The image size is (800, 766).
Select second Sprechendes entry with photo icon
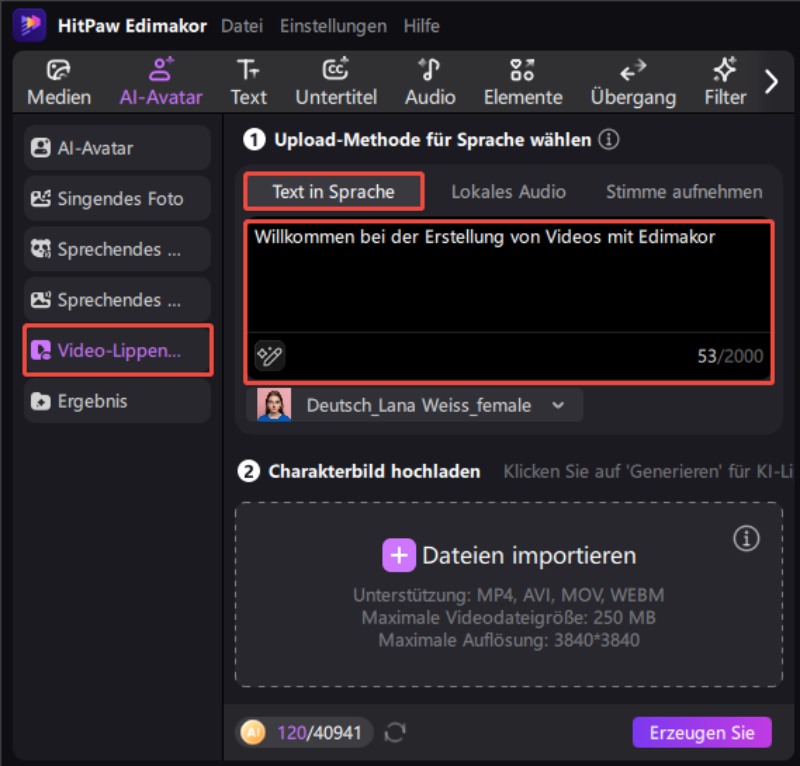[117, 300]
